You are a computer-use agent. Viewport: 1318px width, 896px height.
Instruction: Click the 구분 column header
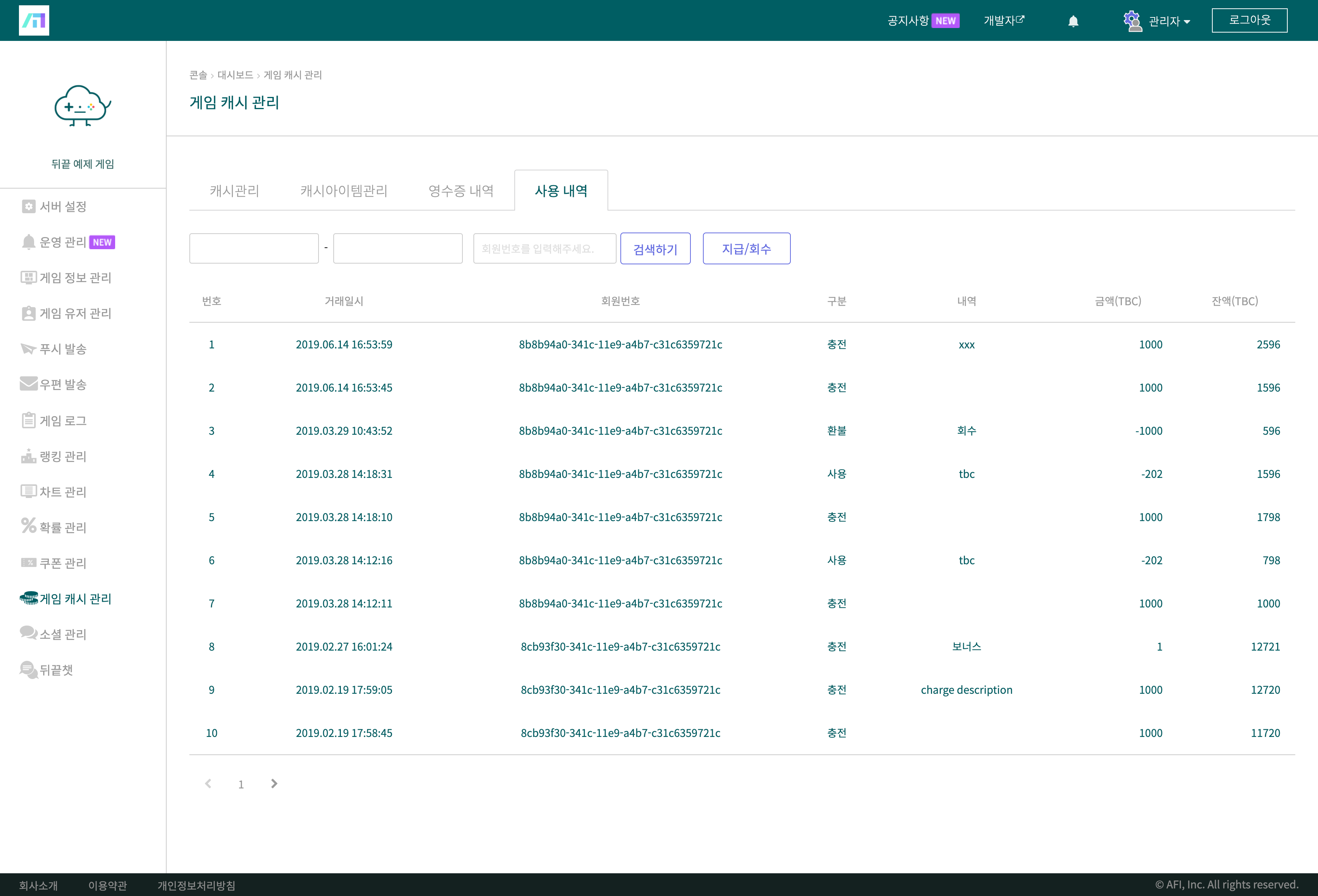(x=837, y=301)
